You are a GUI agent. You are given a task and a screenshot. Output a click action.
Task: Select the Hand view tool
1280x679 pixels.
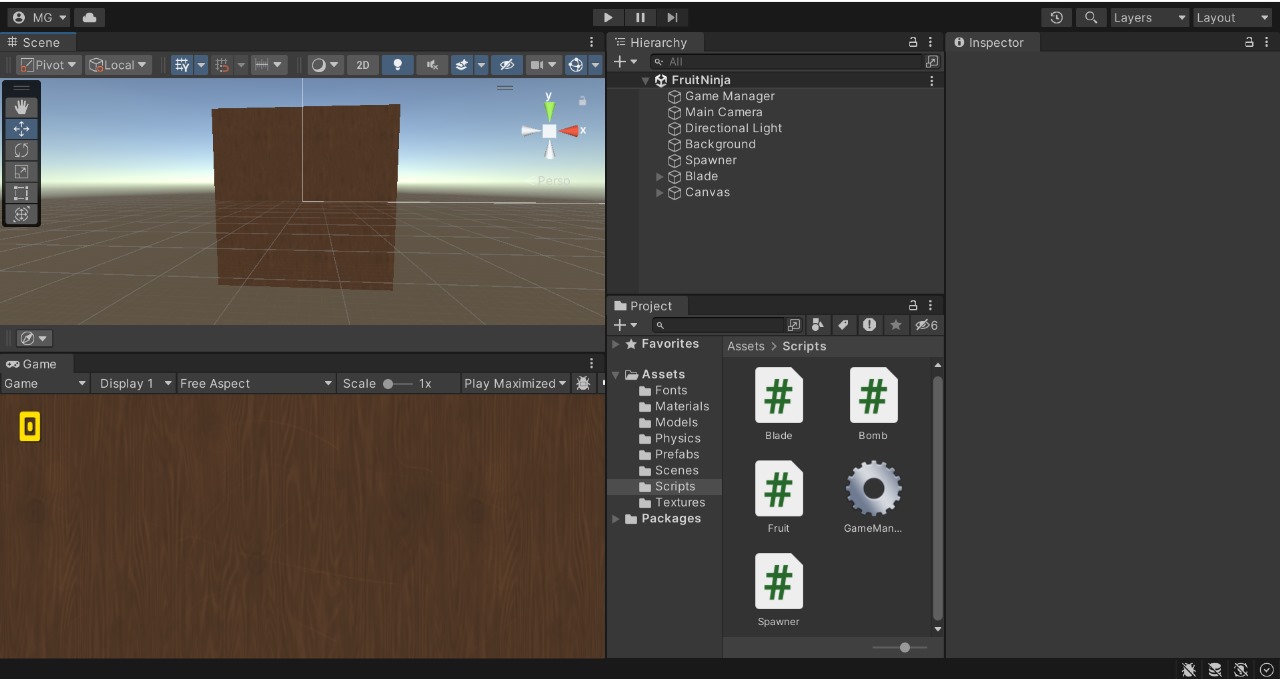coord(21,107)
